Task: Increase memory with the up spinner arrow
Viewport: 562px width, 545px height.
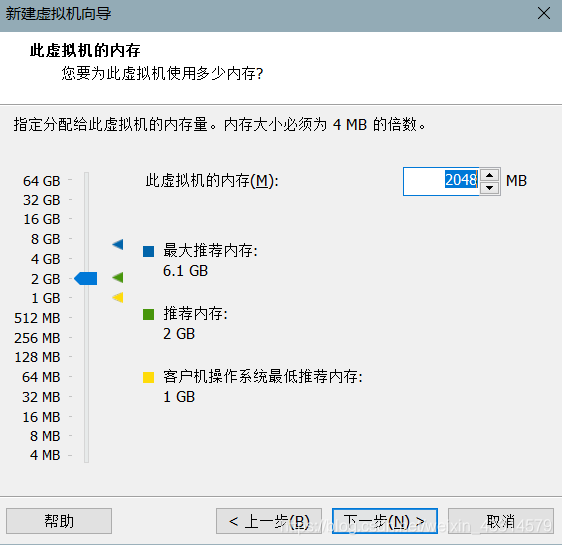Action: 490,175
